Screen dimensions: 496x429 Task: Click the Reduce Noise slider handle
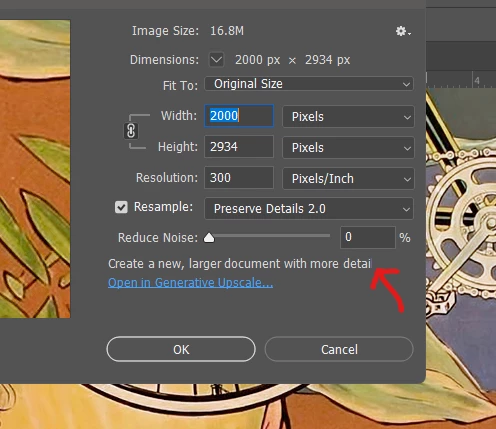209,238
